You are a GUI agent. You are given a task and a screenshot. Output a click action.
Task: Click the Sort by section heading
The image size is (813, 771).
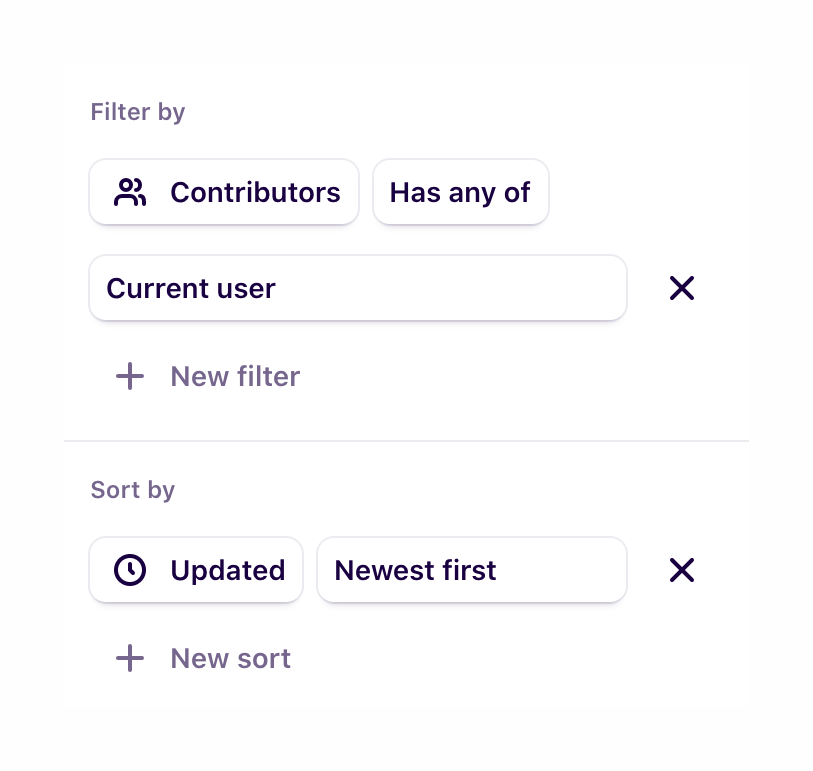coord(132,490)
